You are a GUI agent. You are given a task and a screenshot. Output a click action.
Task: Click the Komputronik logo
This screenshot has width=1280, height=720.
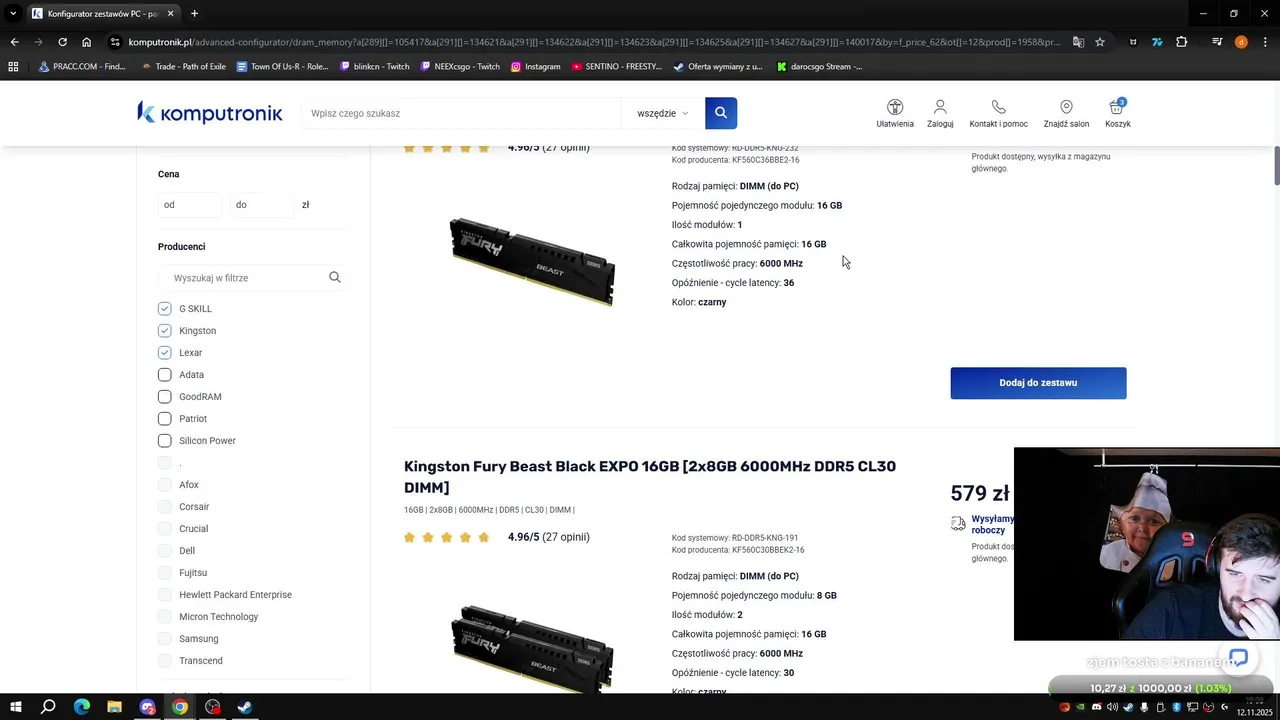point(210,113)
